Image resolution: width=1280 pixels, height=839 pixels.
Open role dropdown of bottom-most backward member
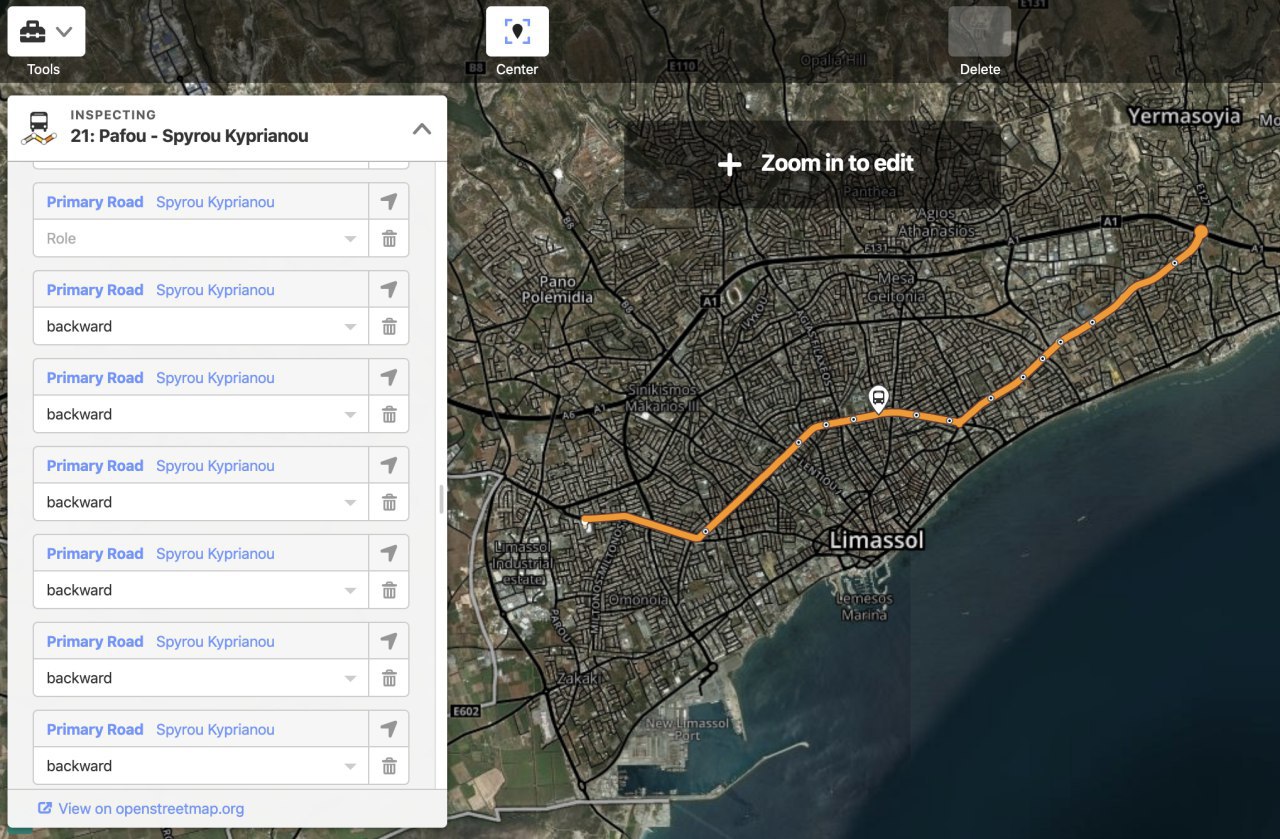pyautogui.click(x=350, y=767)
